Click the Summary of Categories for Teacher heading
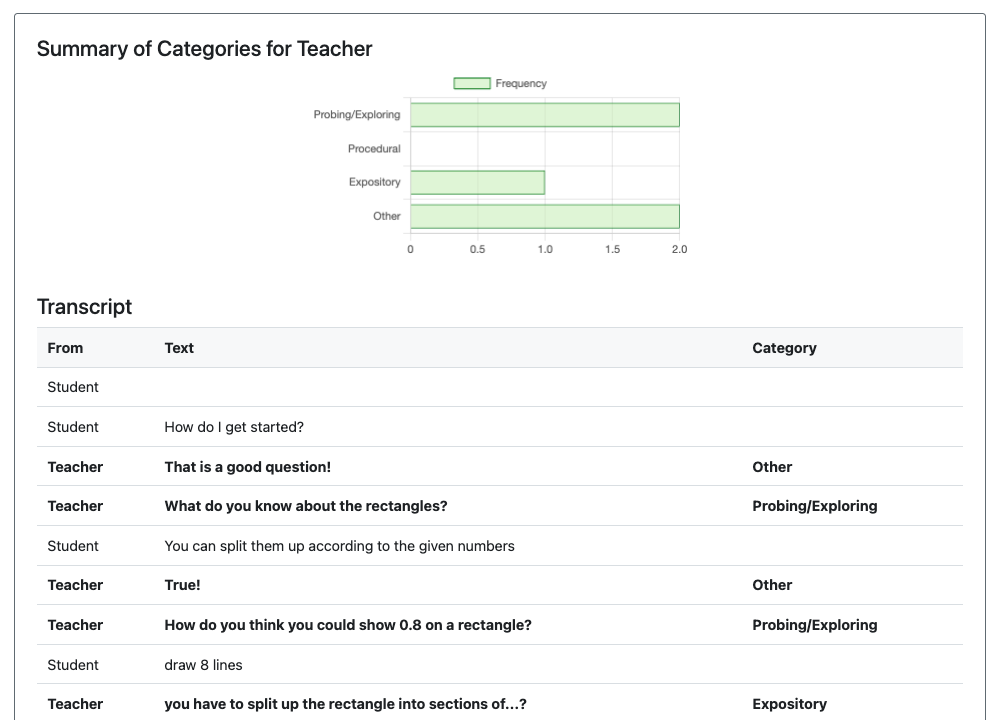This screenshot has width=1000, height=720. coord(204,49)
